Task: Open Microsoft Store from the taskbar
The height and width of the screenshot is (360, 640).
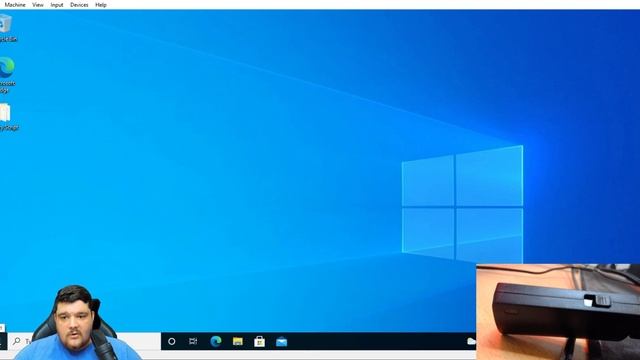Action: pyautogui.click(x=259, y=341)
